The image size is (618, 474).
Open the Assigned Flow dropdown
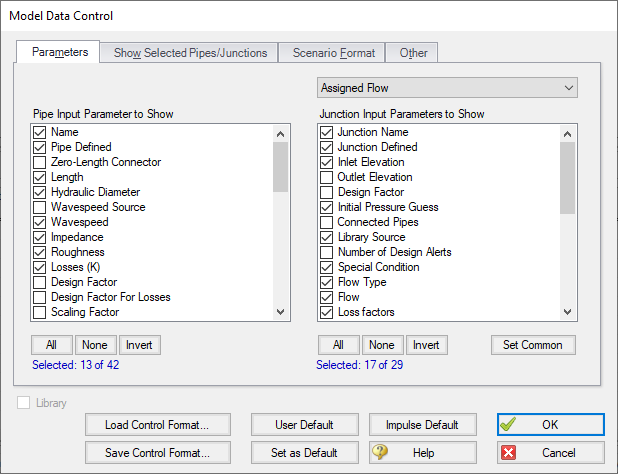point(447,88)
